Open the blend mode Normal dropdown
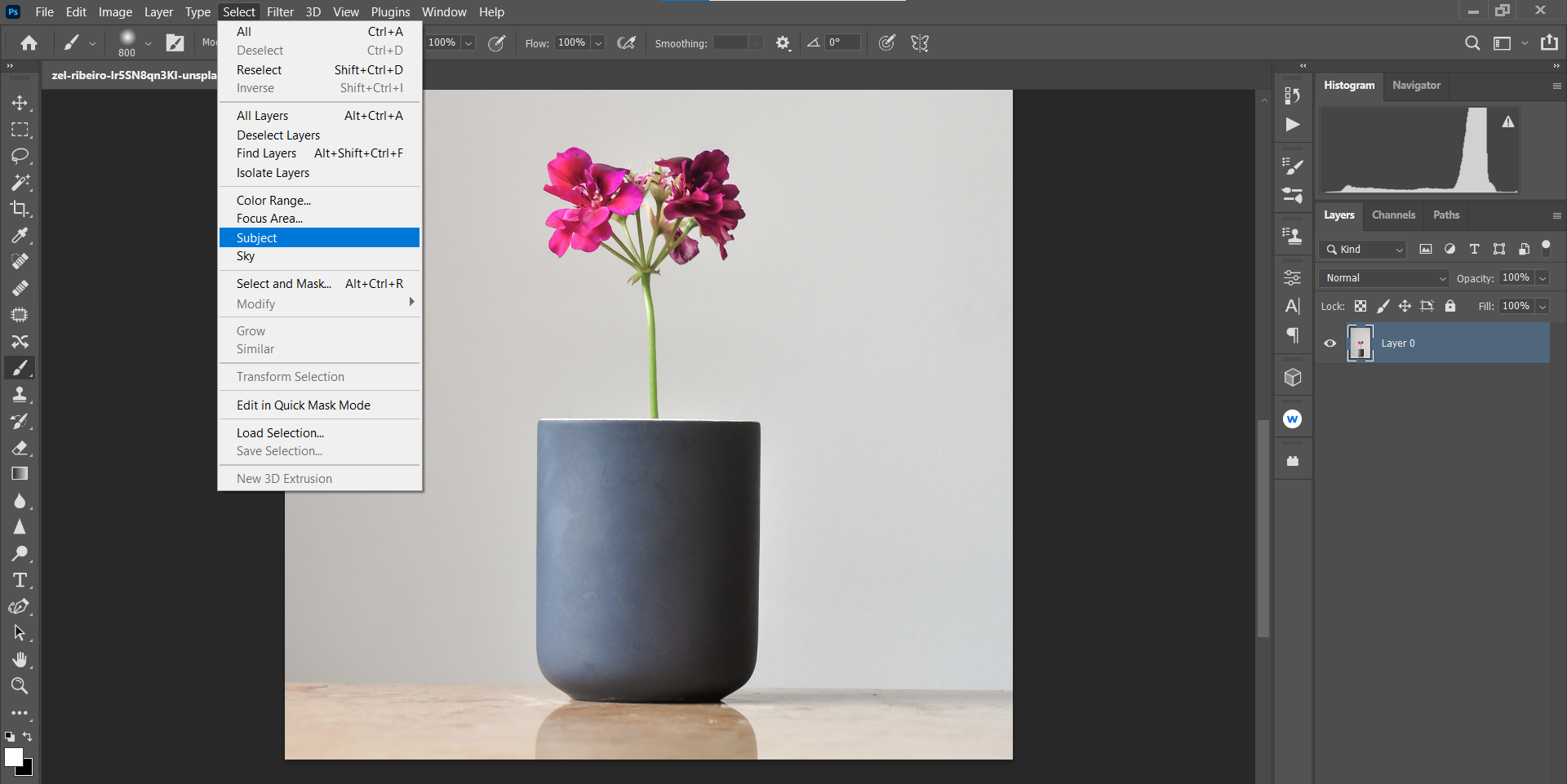The image size is (1567, 784). tap(1384, 278)
